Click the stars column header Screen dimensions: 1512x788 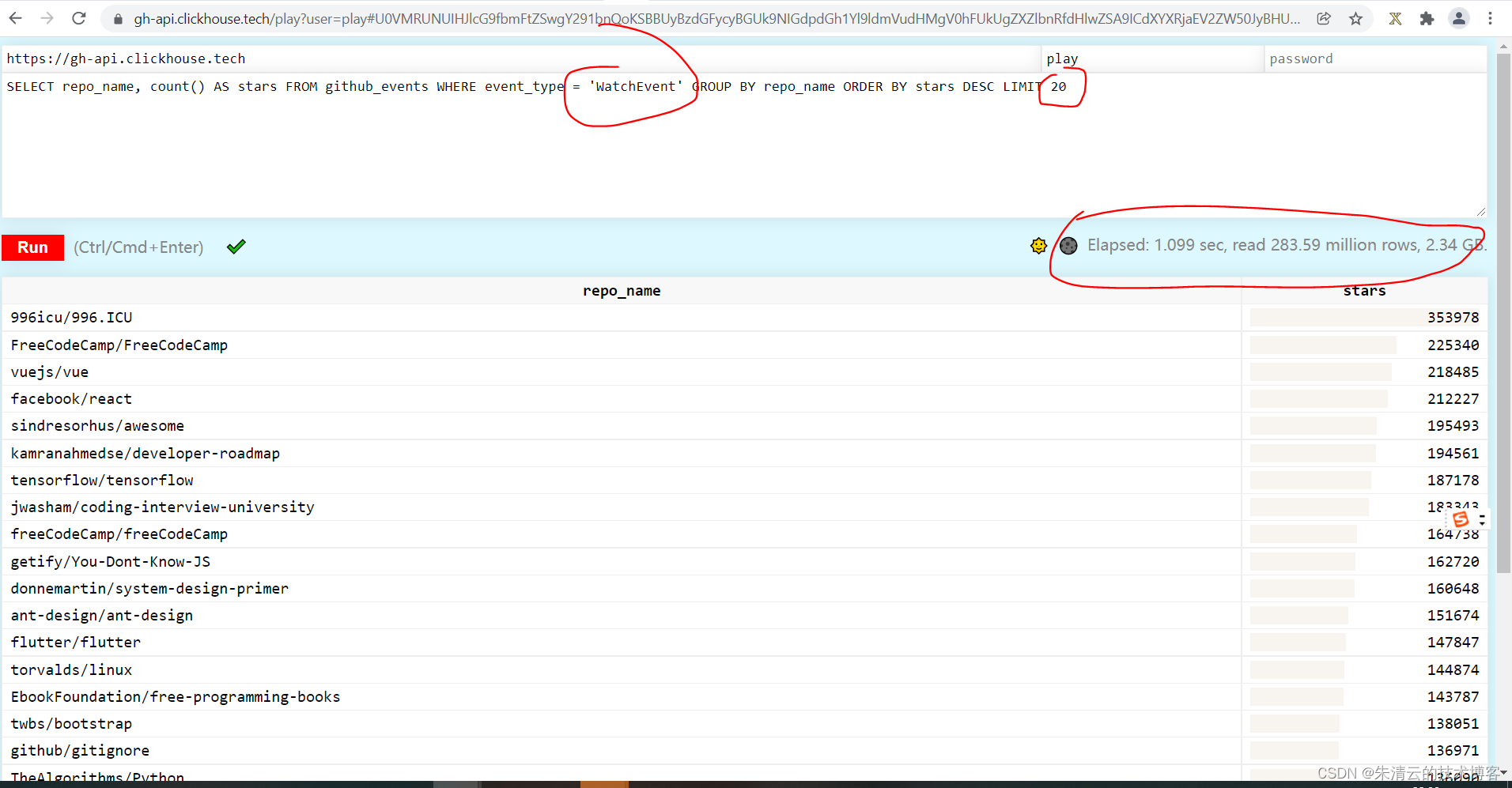coord(1364,291)
